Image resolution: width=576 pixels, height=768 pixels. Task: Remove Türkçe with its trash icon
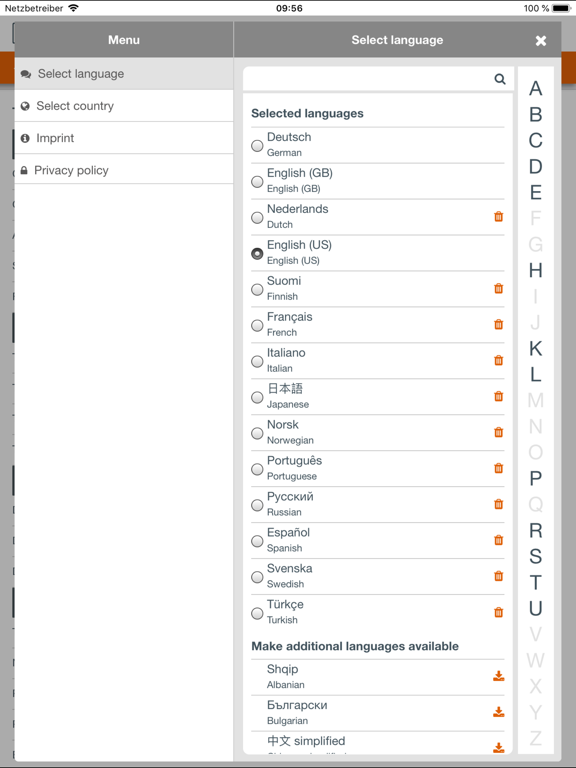click(x=498, y=612)
